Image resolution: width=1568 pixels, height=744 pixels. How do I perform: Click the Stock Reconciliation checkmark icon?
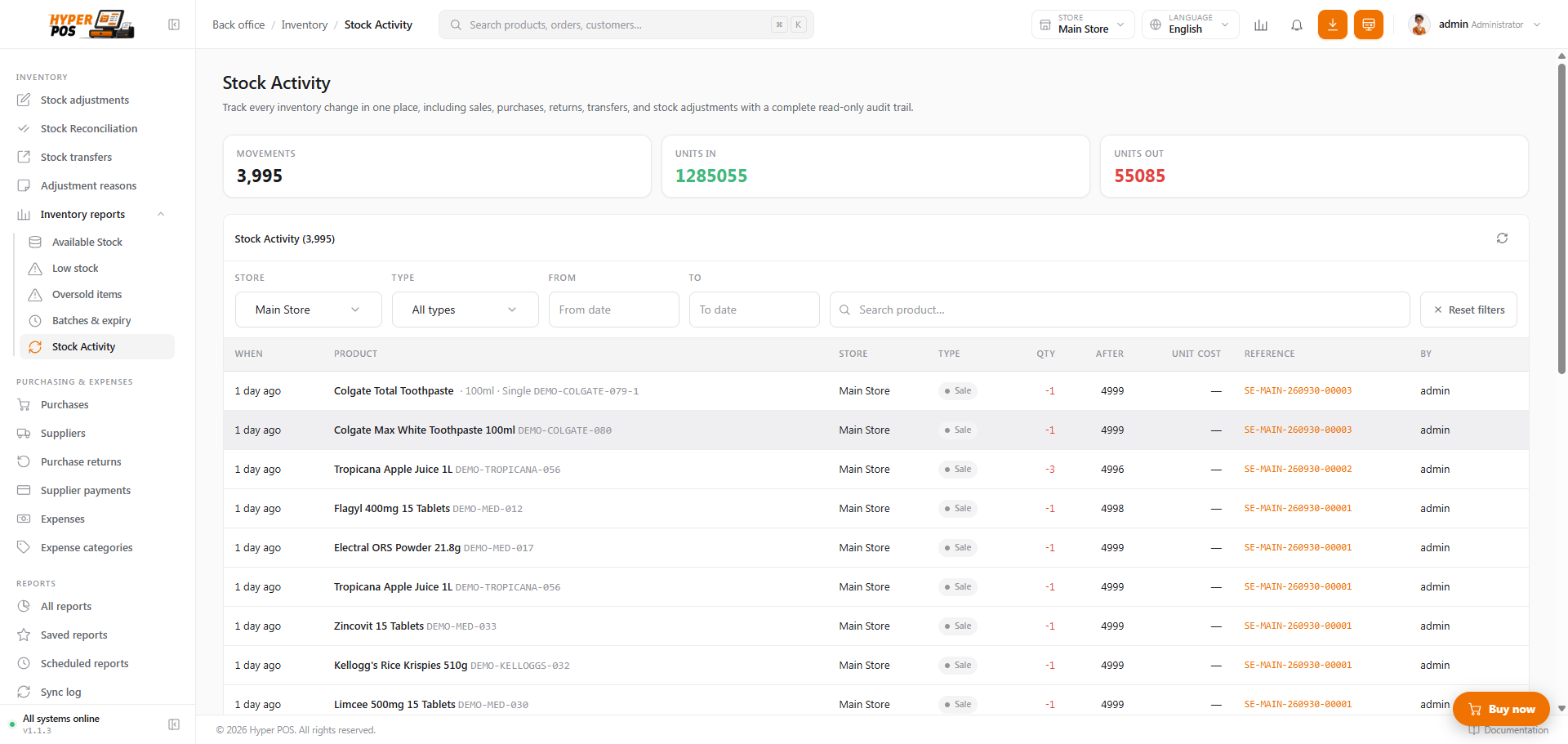(24, 128)
